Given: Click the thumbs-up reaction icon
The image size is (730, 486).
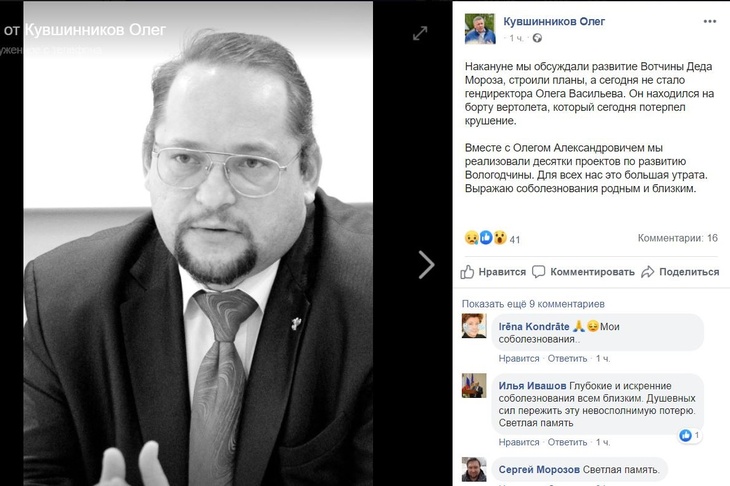Looking at the screenshot, I should pyautogui.click(x=486, y=237).
